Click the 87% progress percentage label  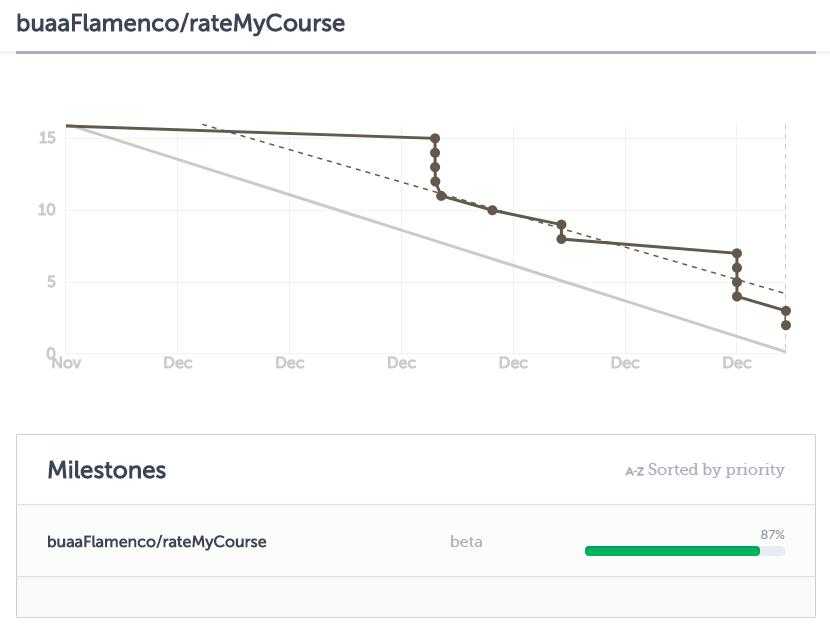(x=772, y=535)
